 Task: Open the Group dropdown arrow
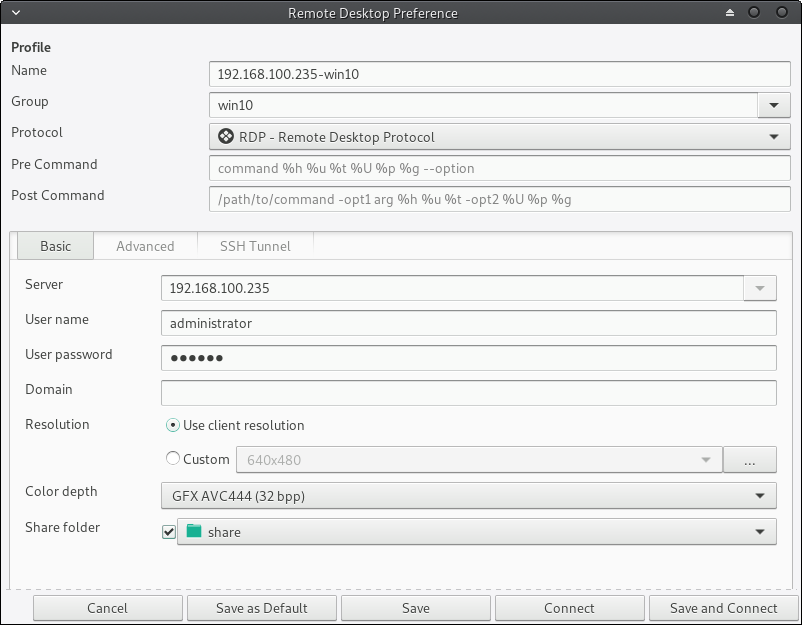[x=774, y=105]
